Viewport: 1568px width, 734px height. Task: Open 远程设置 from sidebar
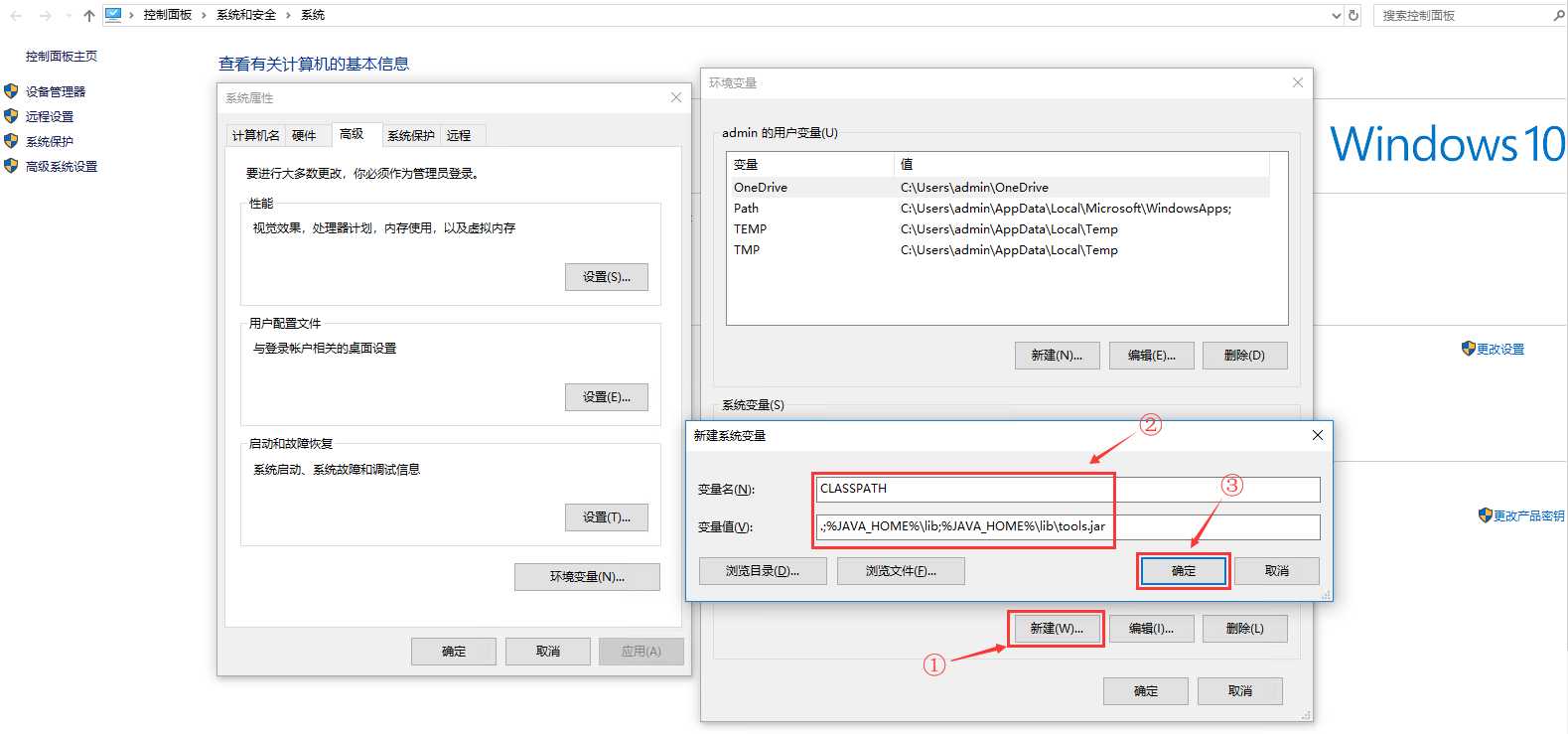(x=50, y=116)
